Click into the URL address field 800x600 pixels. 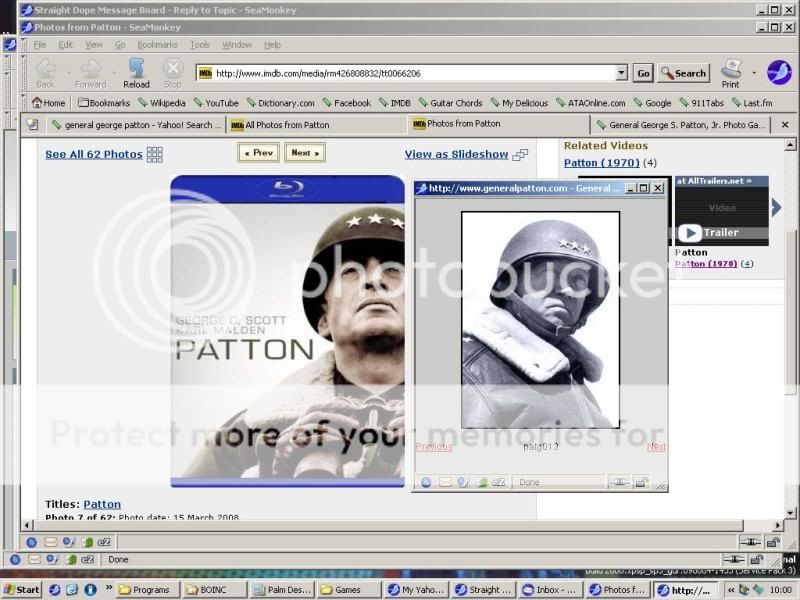point(410,73)
